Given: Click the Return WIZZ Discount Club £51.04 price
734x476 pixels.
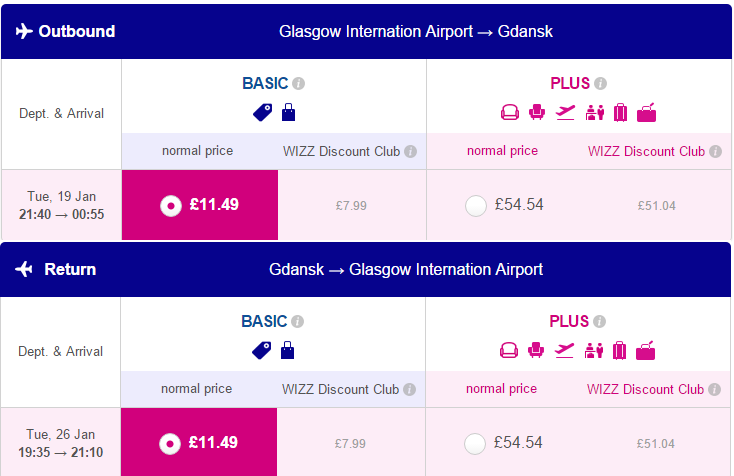Looking at the screenshot, I should pyautogui.click(x=656, y=444).
